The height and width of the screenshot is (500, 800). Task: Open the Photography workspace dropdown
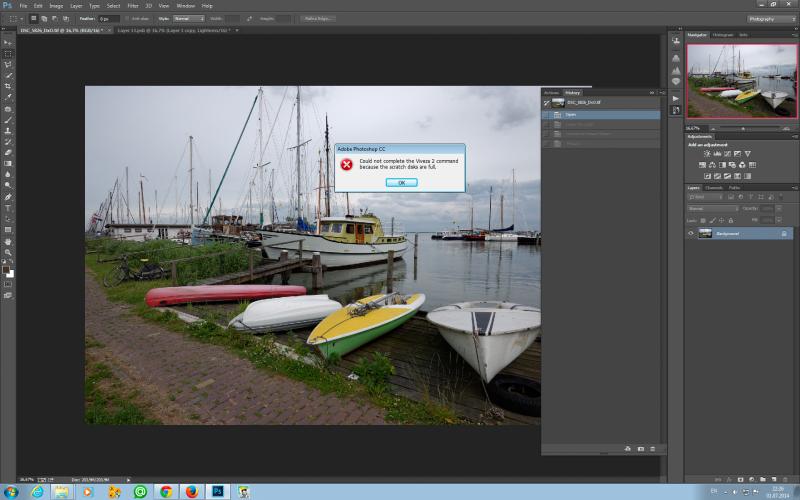[772, 19]
